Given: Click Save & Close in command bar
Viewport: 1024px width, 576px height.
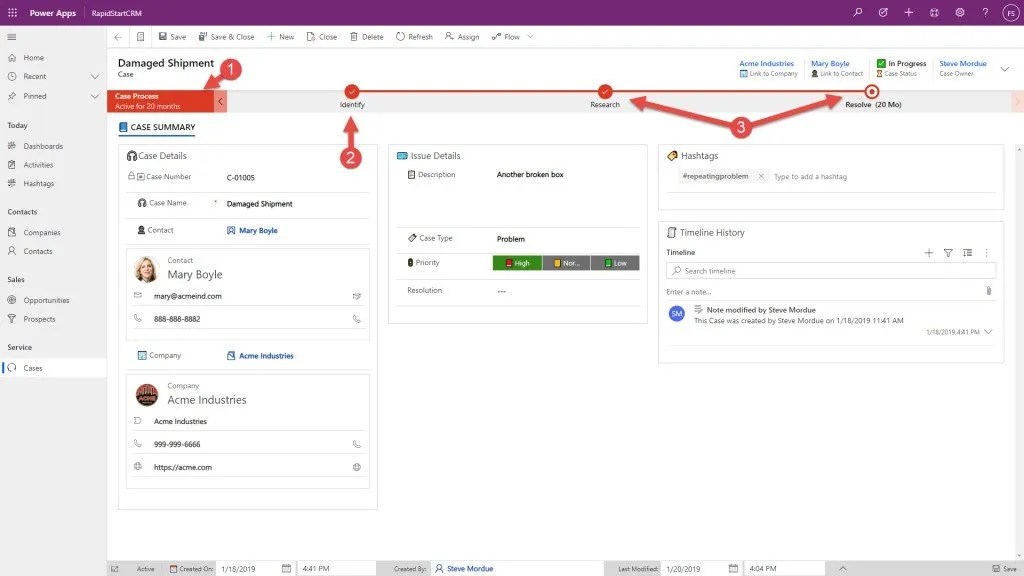Looking at the screenshot, I should 227,37.
